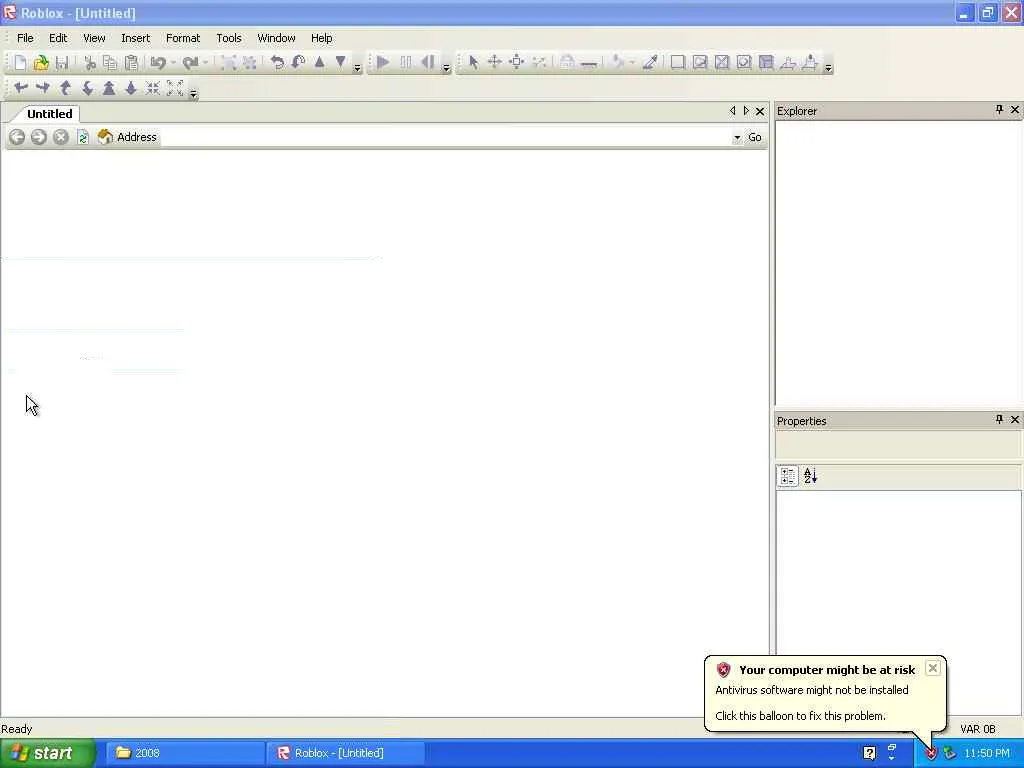Viewport: 1024px width, 768px height.
Task: Open the Format menu
Action: coord(183,38)
